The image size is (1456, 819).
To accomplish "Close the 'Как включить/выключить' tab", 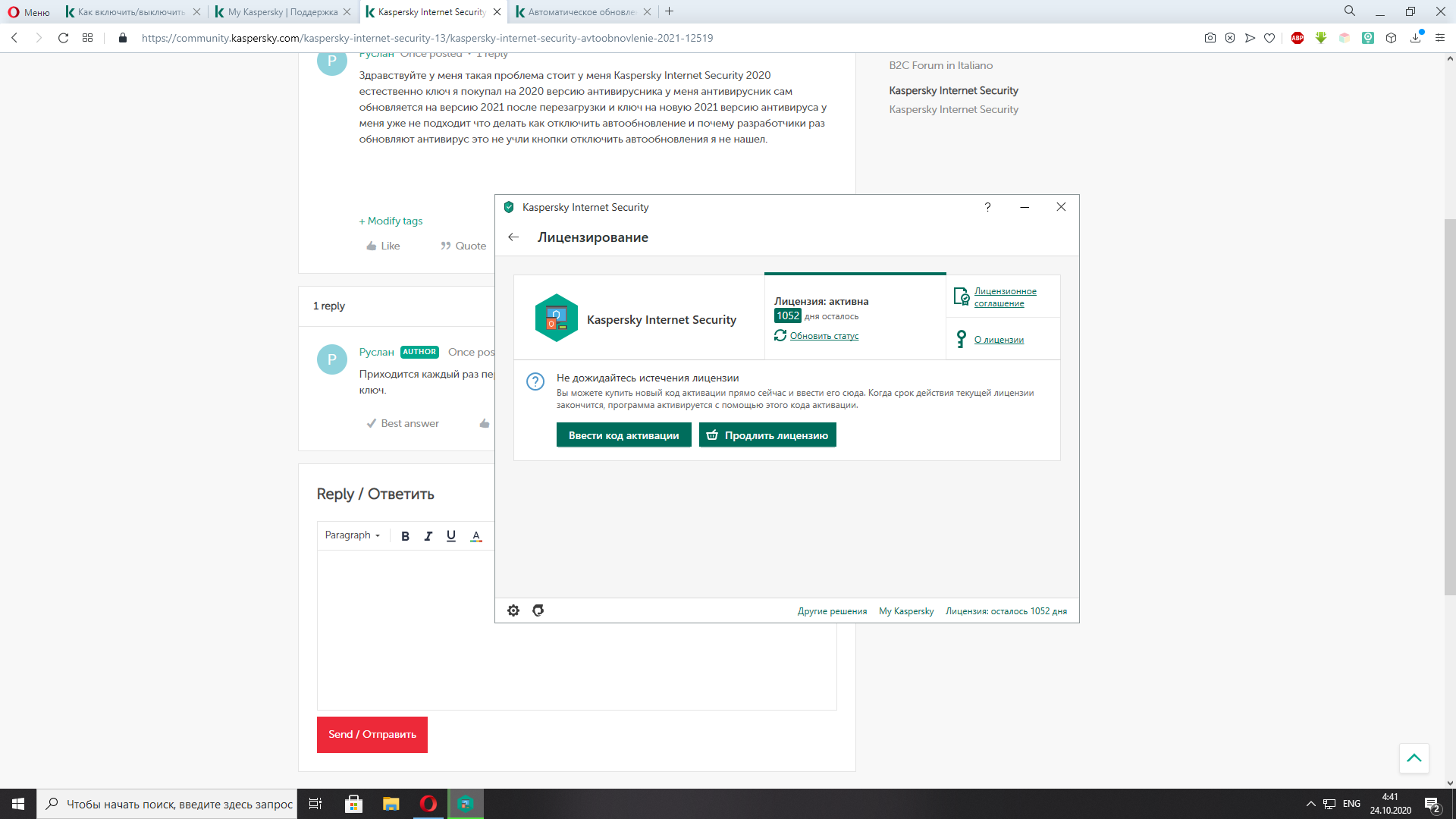I will (196, 12).
